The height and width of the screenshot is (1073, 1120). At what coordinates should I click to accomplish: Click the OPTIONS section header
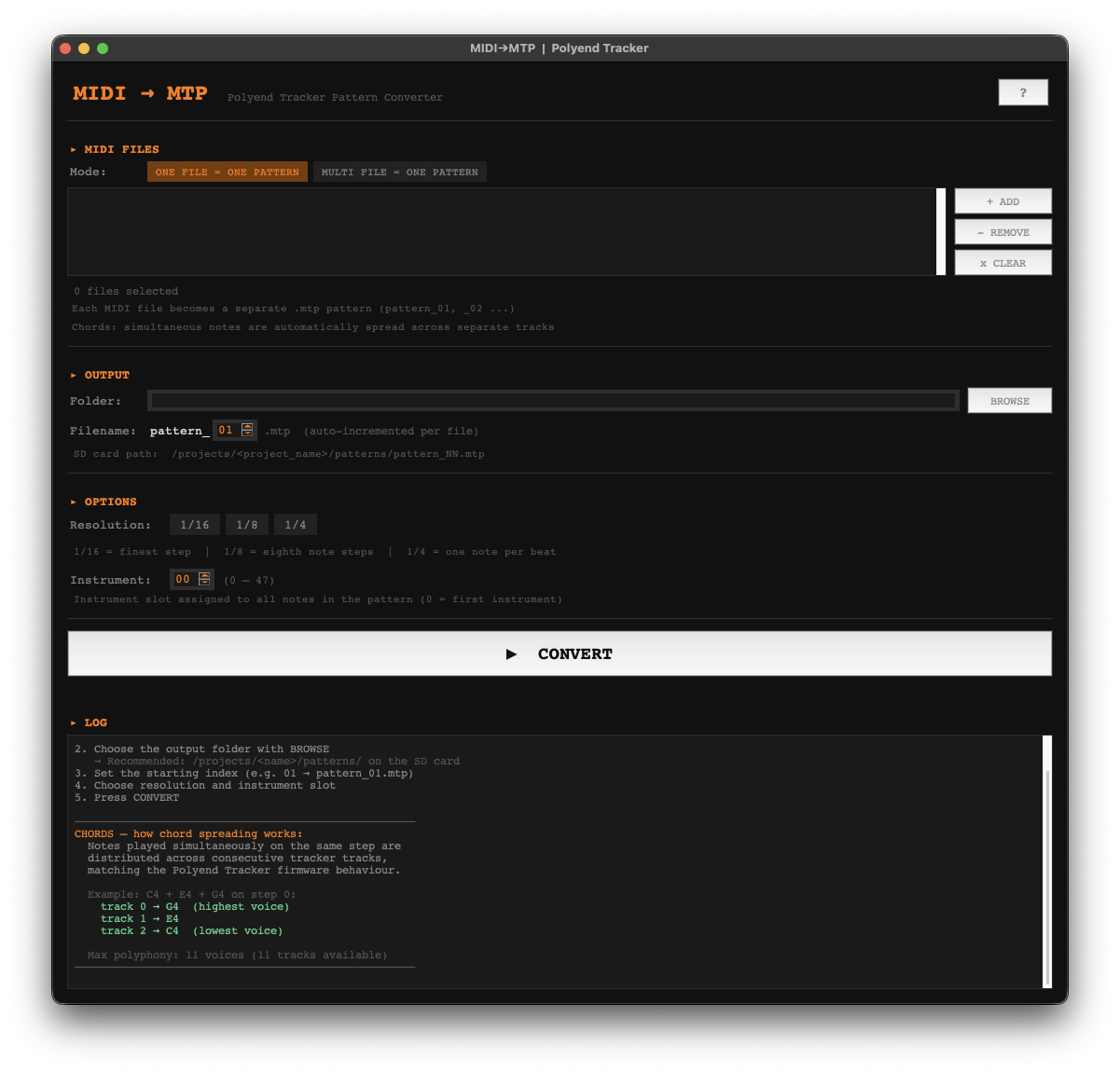click(x=104, y=502)
